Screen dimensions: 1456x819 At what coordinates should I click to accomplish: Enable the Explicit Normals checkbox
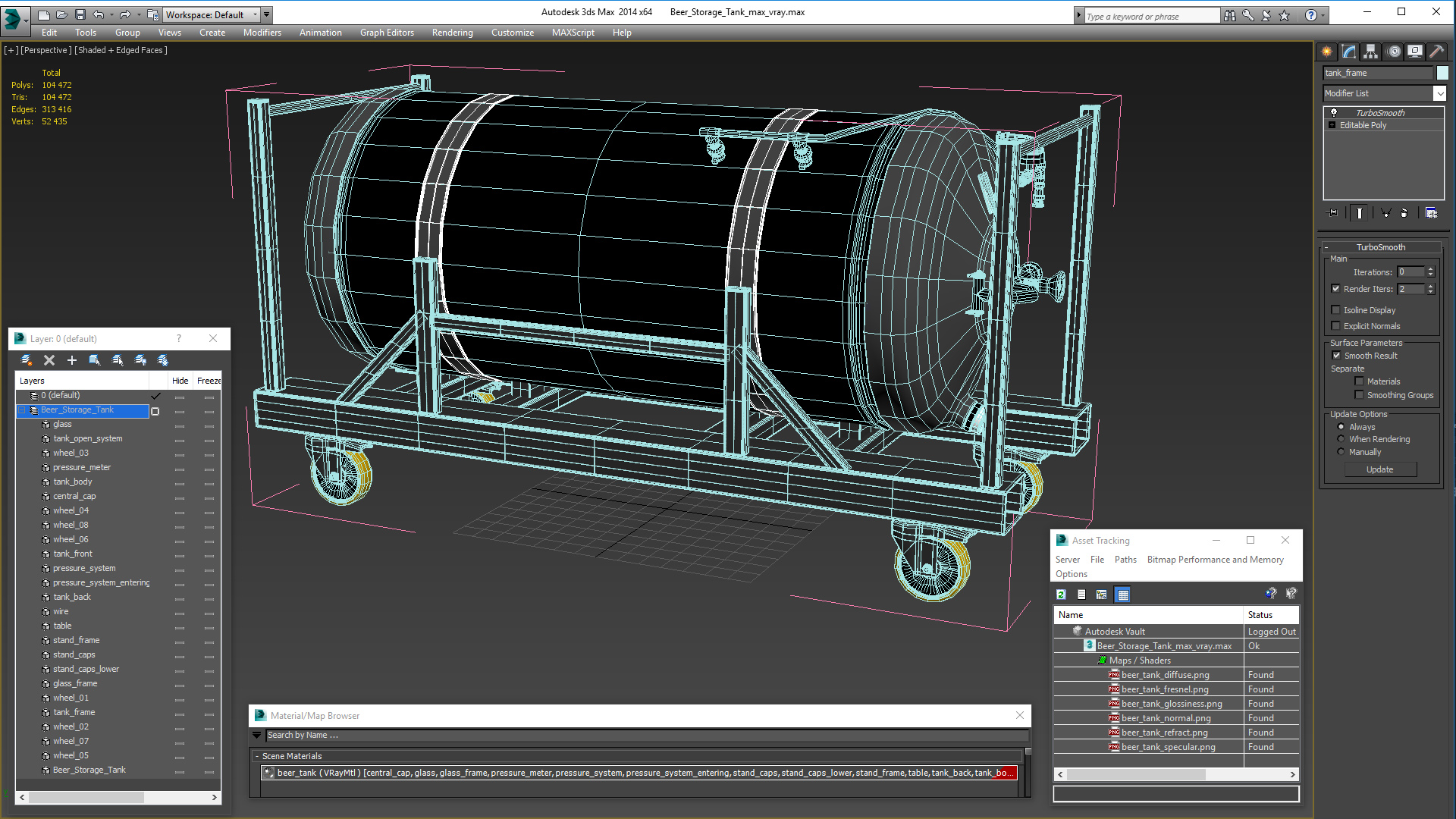(x=1336, y=326)
